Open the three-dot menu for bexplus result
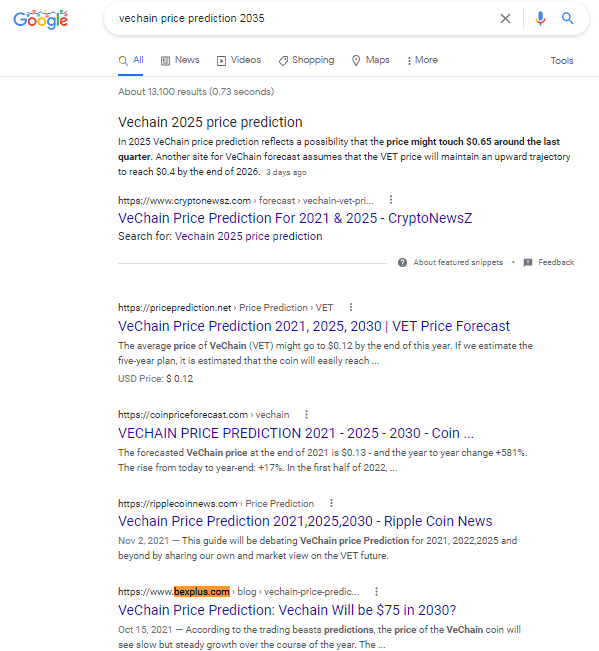This screenshot has width=599, height=651. tap(376, 591)
